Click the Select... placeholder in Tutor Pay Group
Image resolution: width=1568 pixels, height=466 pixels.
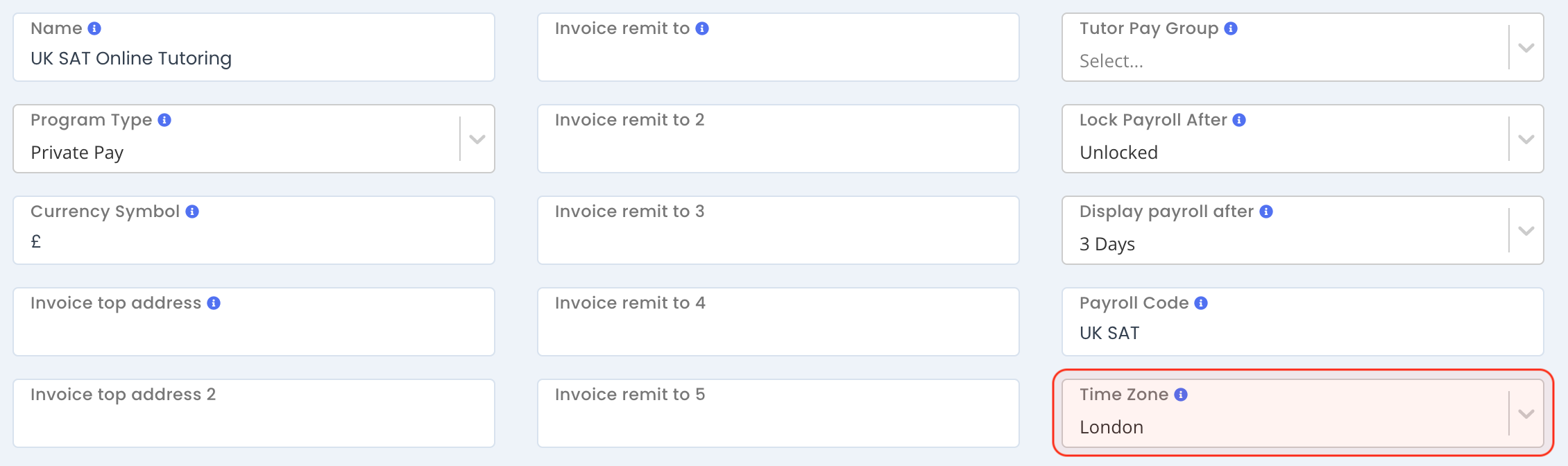pyautogui.click(x=1111, y=61)
